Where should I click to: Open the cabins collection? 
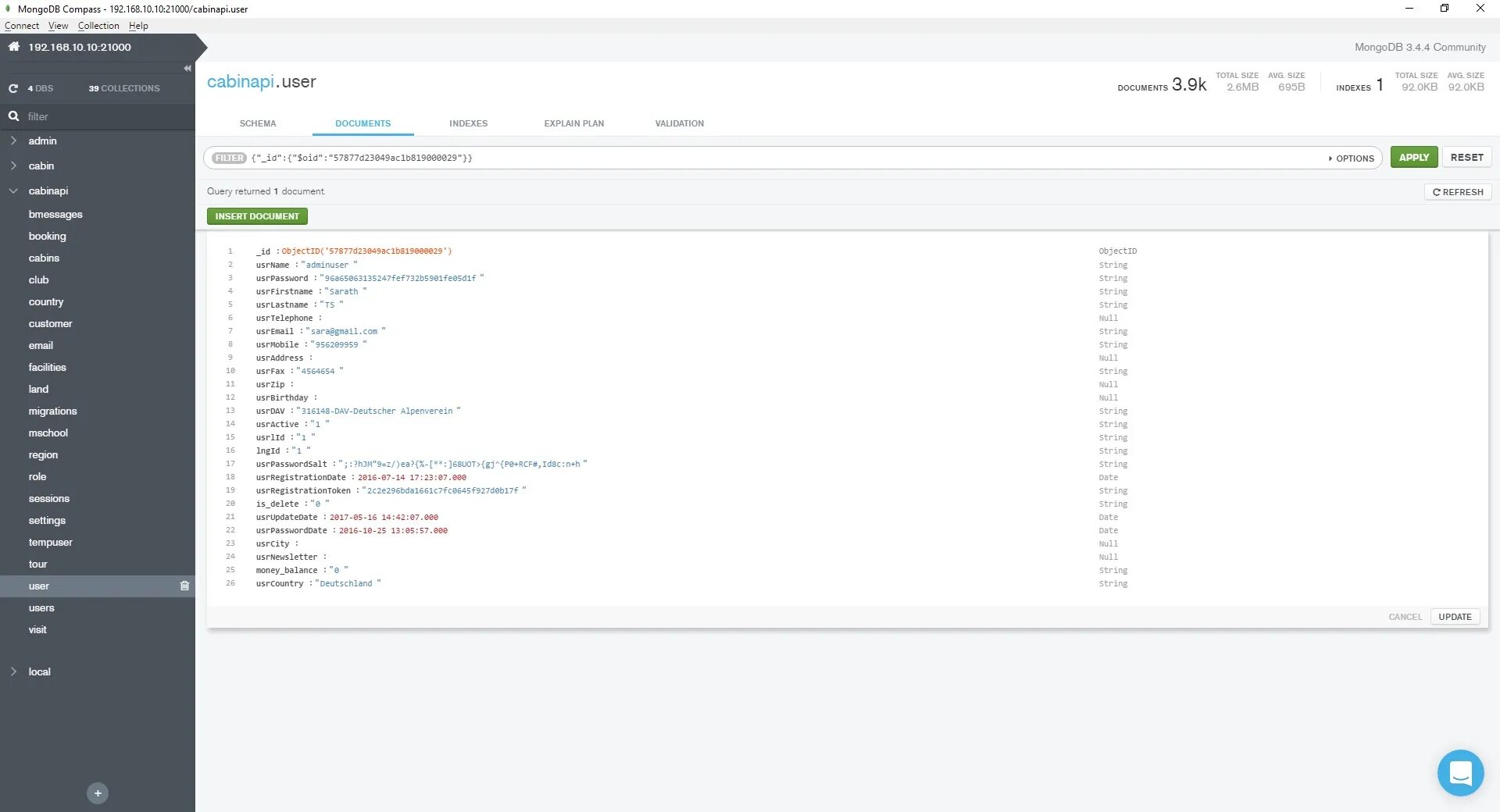point(44,258)
